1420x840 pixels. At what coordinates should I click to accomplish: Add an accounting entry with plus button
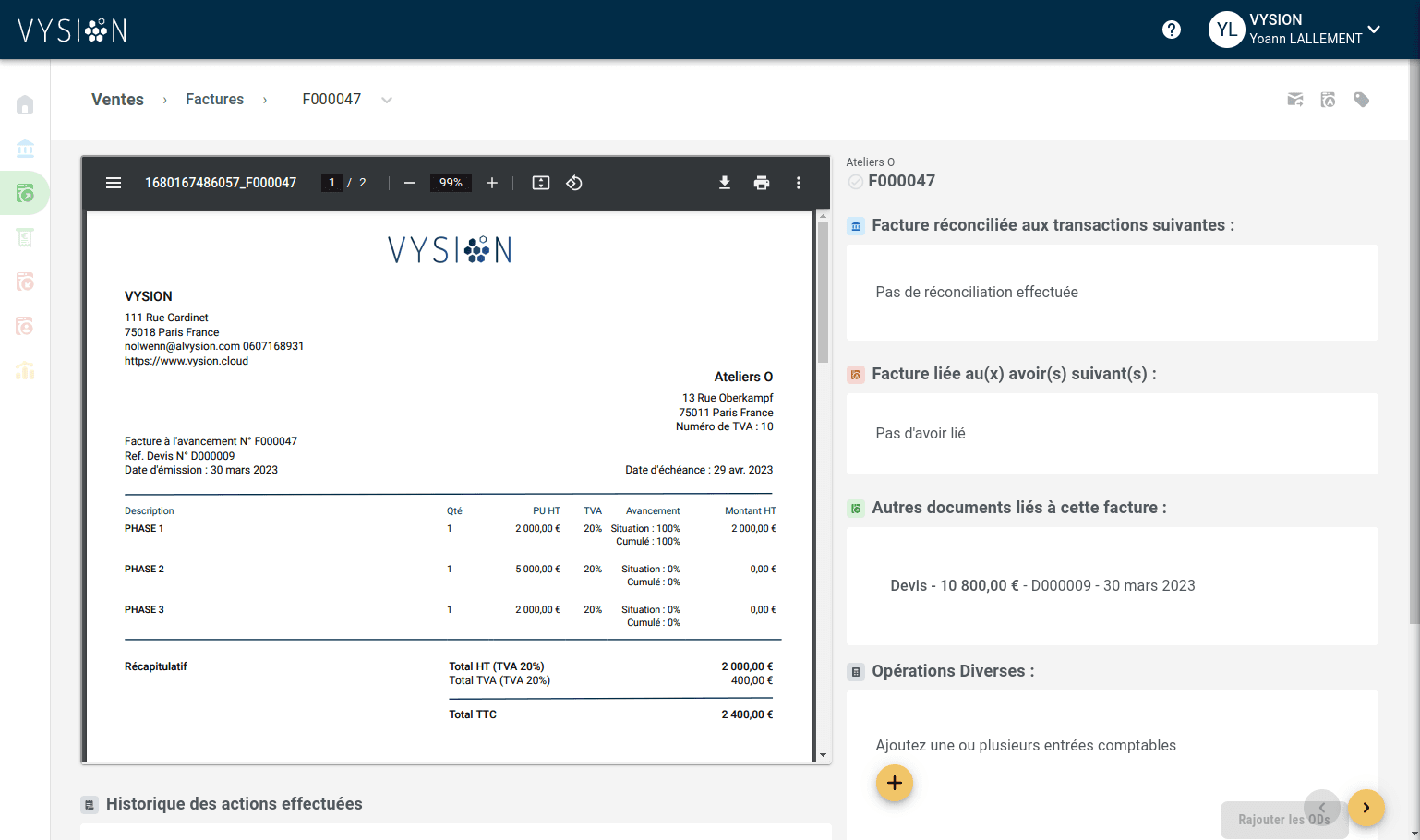[895, 783]
